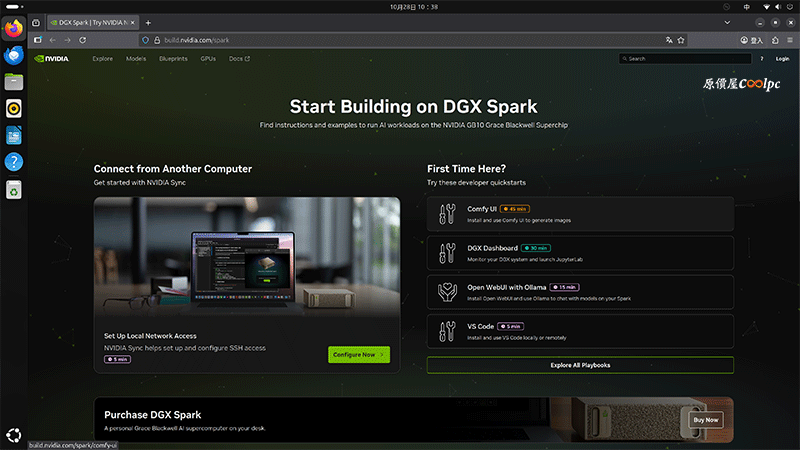Launch LibreOffice Writer from the dock
The height and width of the screenshot is (450, 800).
tap(14, 135)
